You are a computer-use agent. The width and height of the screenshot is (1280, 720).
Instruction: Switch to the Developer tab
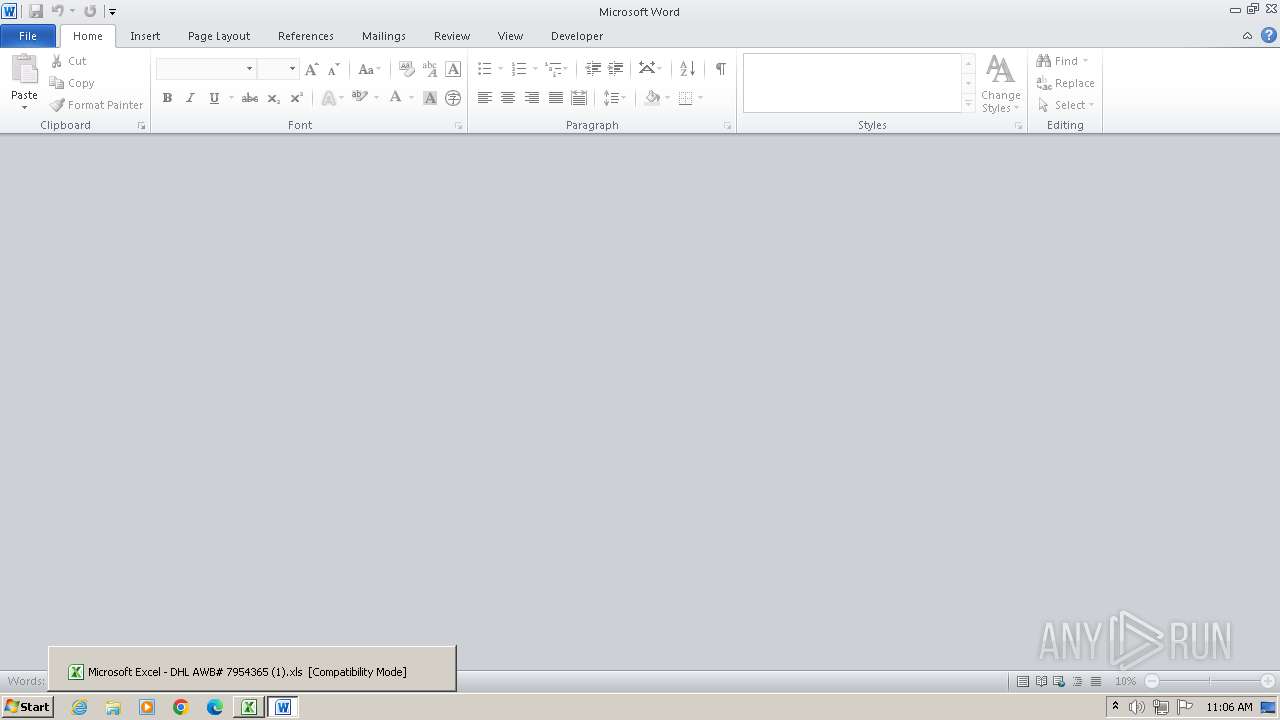point(577,36)
